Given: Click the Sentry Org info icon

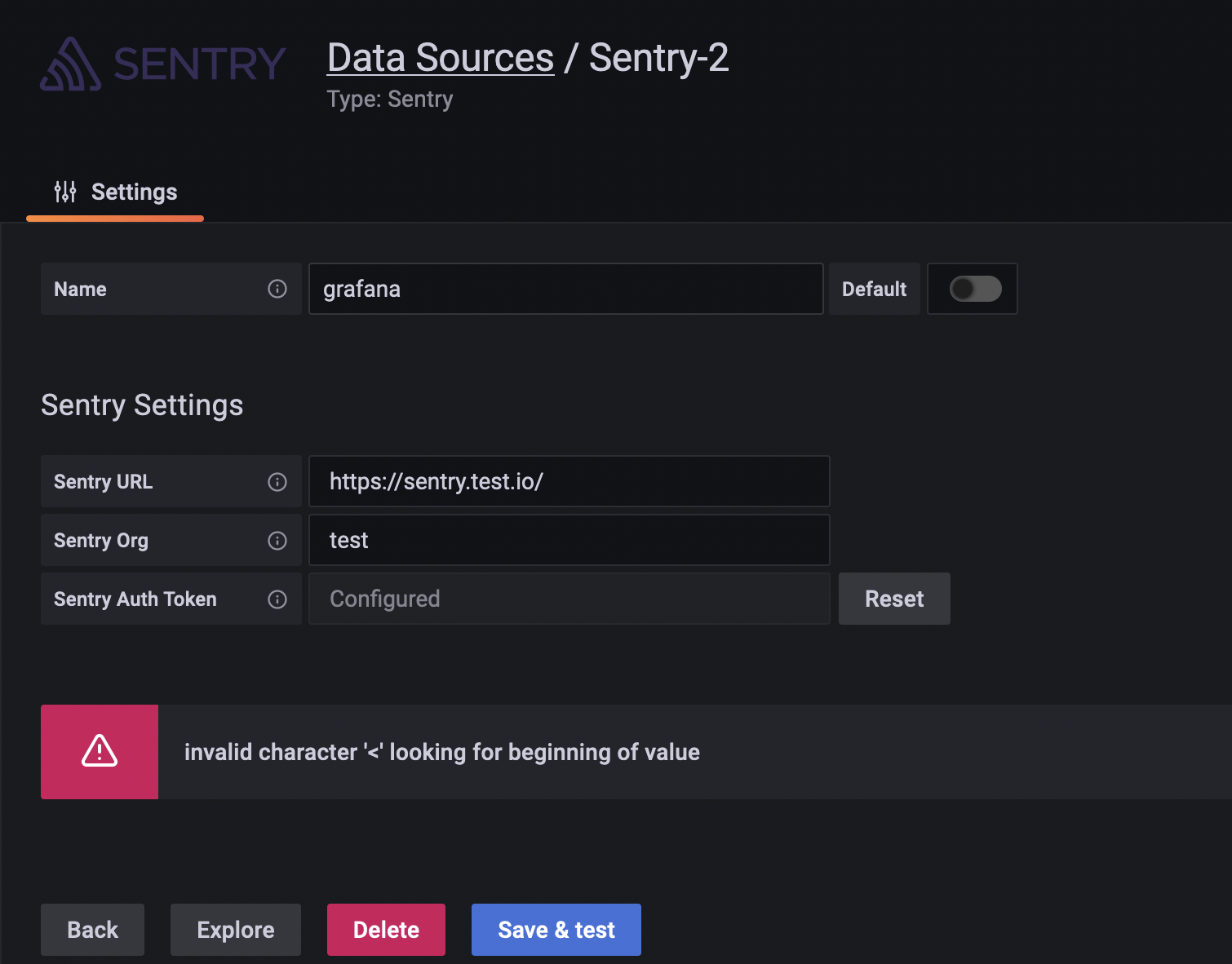Looking at the screenshot, I should [277, 541].
